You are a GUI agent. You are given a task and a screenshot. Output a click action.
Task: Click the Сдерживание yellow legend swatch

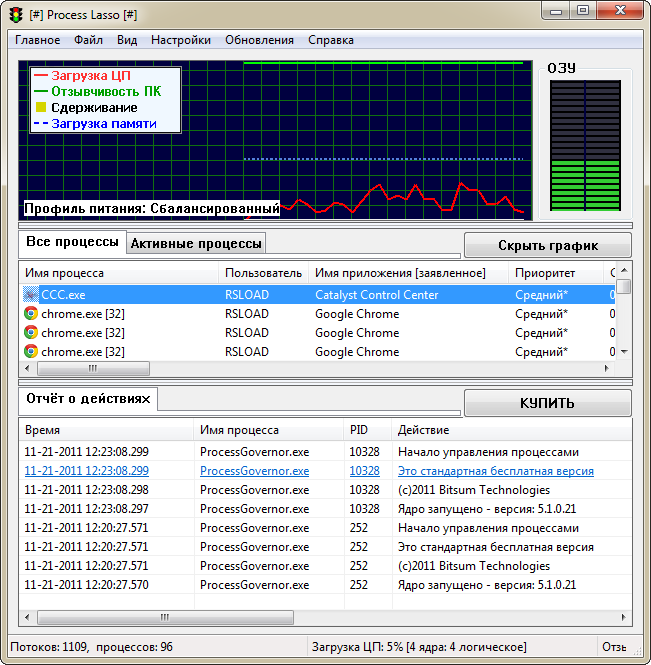point(41,107)
